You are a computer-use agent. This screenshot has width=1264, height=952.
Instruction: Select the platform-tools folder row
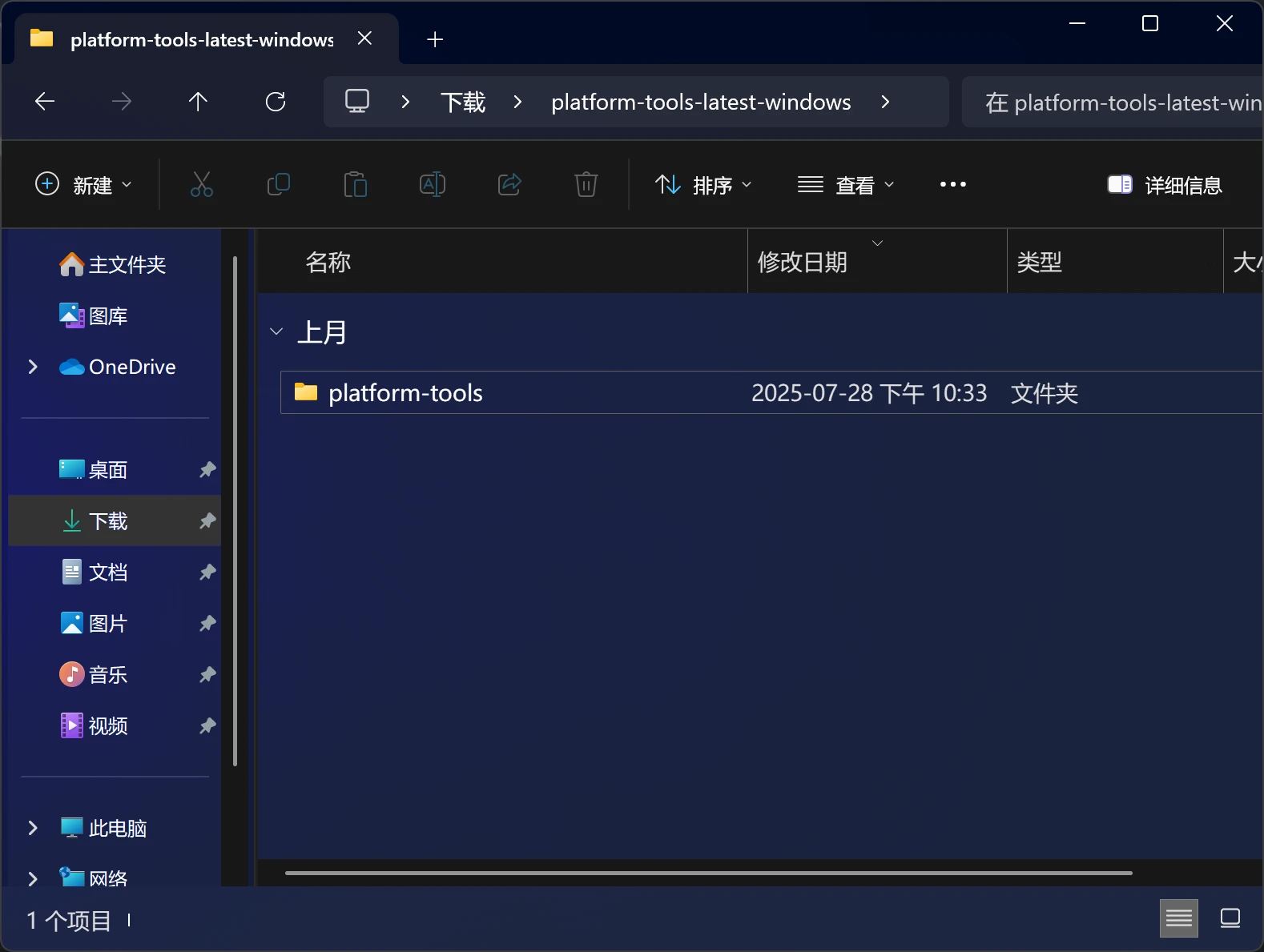pyautogui.click(x=771, y=392)
